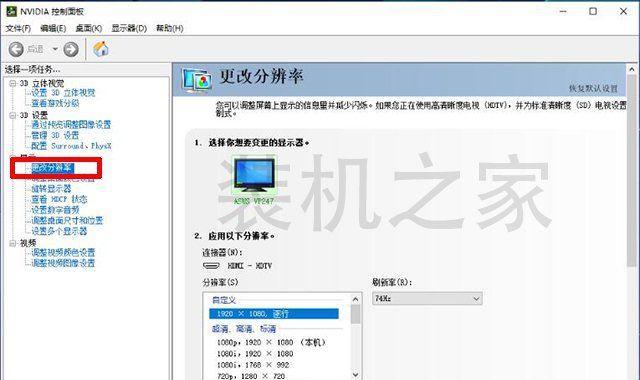Screen dimensions: 640x380
Task: Select 查看游戏分级 in task tree
Action: click(55, 103)
